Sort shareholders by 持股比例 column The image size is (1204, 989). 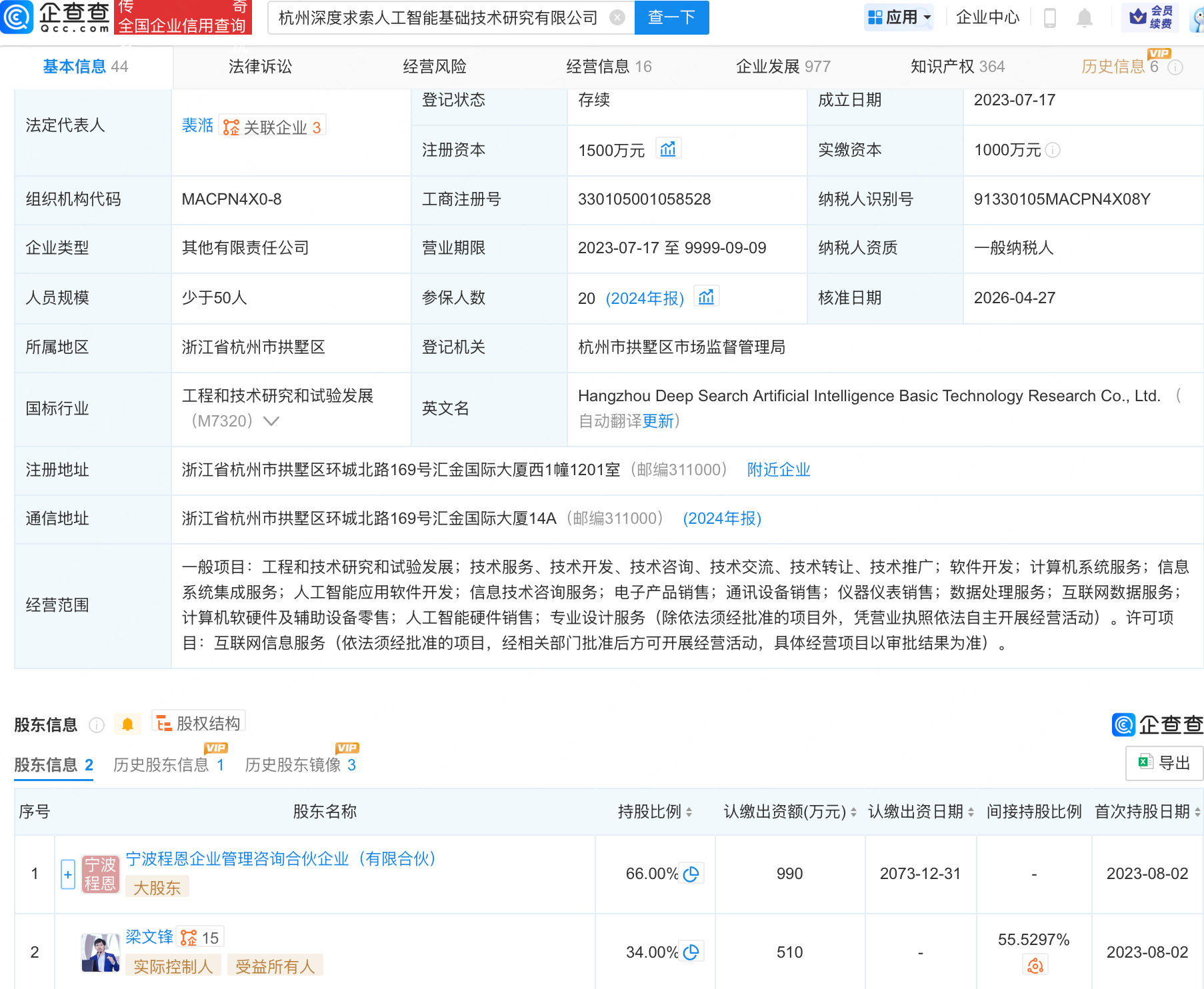(x=689, y=812)
